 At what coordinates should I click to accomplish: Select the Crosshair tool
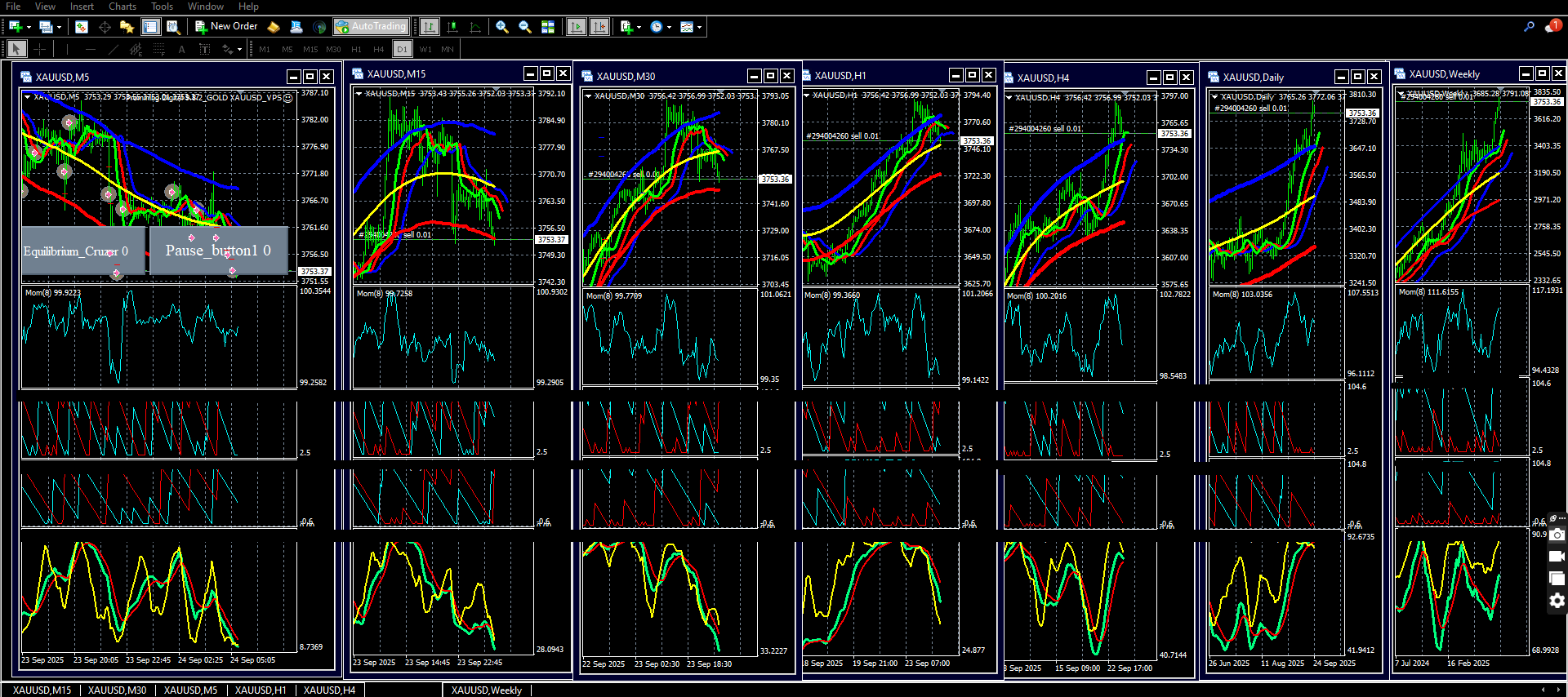pyautogui.click(x=39, y=49)
